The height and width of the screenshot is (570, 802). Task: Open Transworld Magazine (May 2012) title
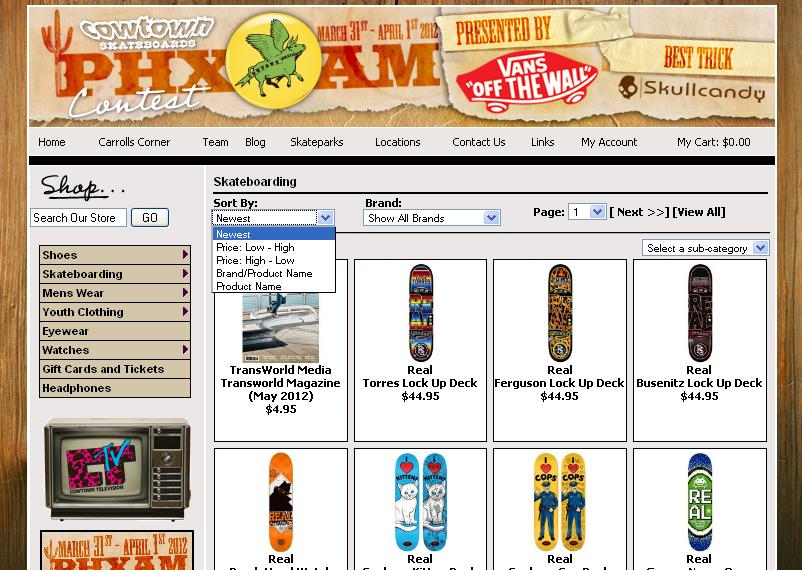[280, 389]
